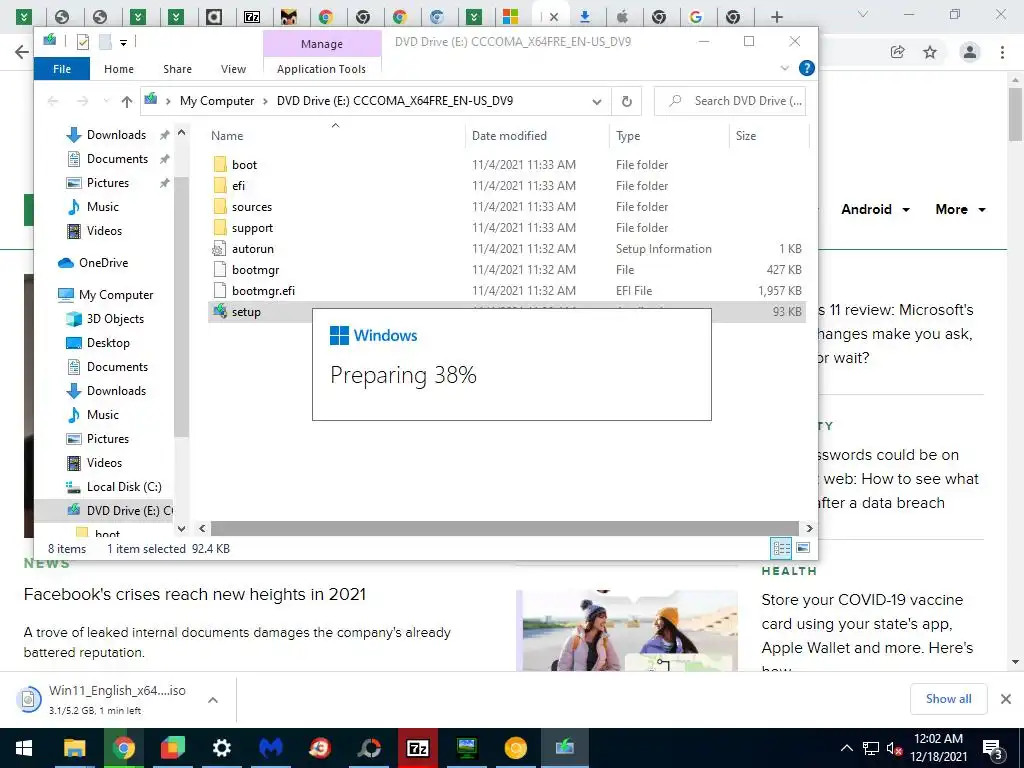
Task: Open a new Chrome tab
Action: point(776,17)
